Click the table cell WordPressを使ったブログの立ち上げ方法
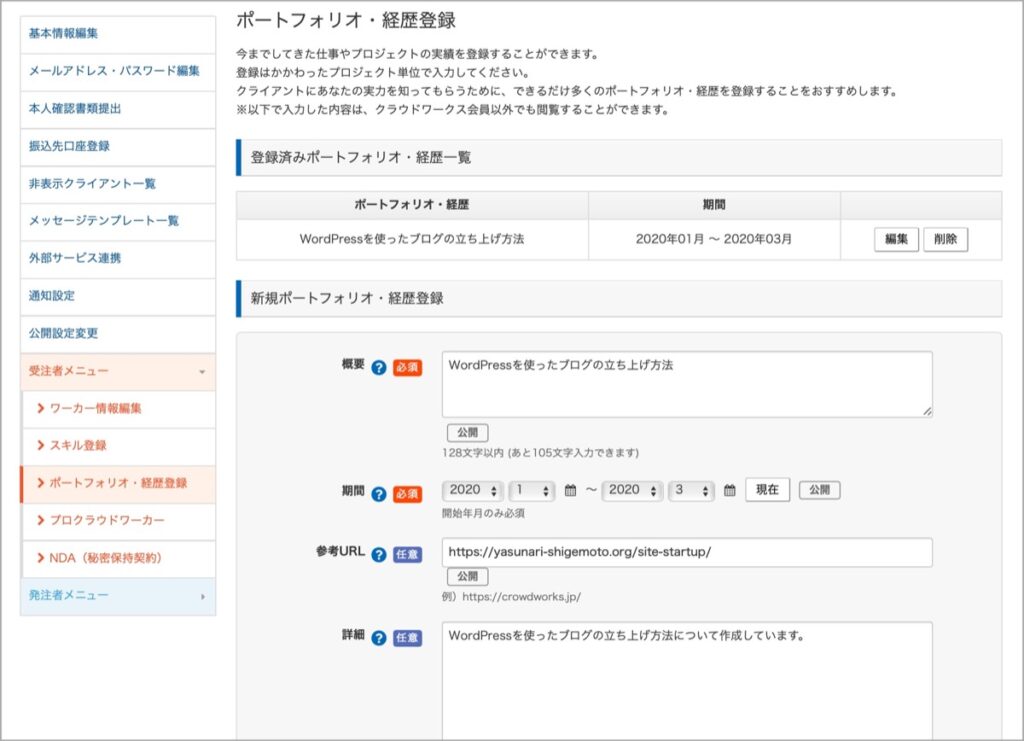The width and height of the screenshot is (1024, 741). (x=412, y=240)
